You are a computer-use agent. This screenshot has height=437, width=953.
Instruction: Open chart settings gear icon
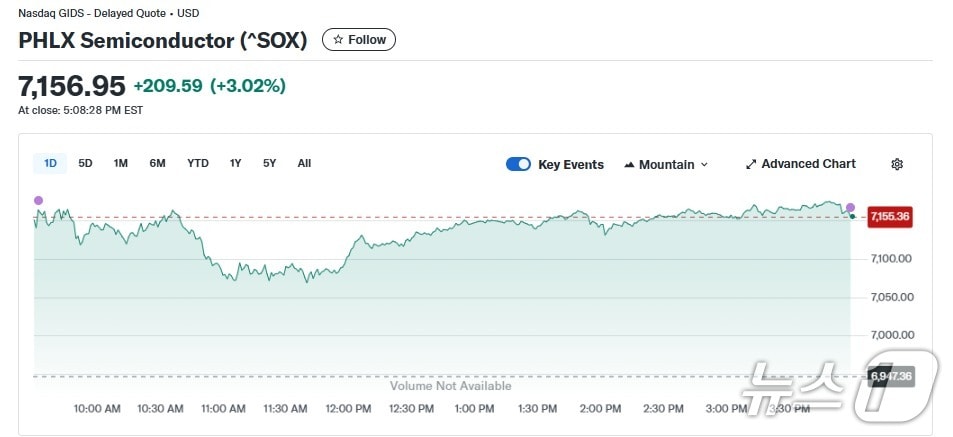coord(897,164)
